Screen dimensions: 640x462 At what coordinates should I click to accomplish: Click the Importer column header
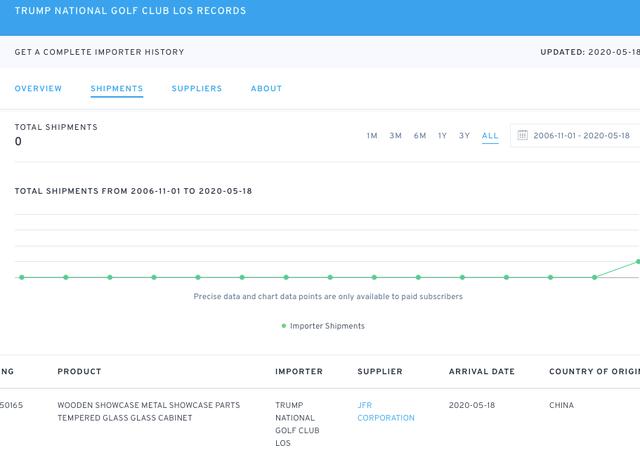(299, 371)
